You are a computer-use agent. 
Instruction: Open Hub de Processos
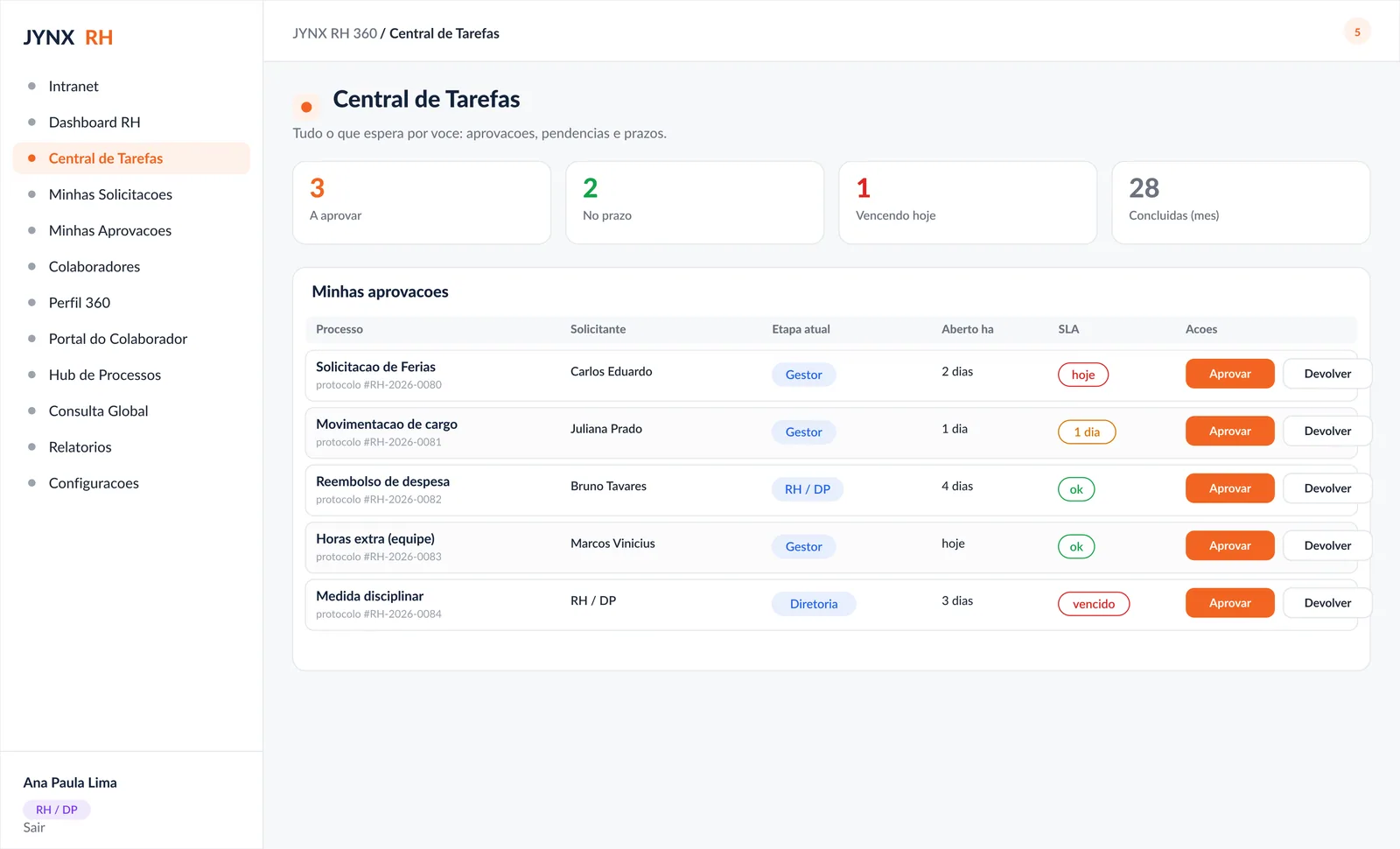(131, 375)
